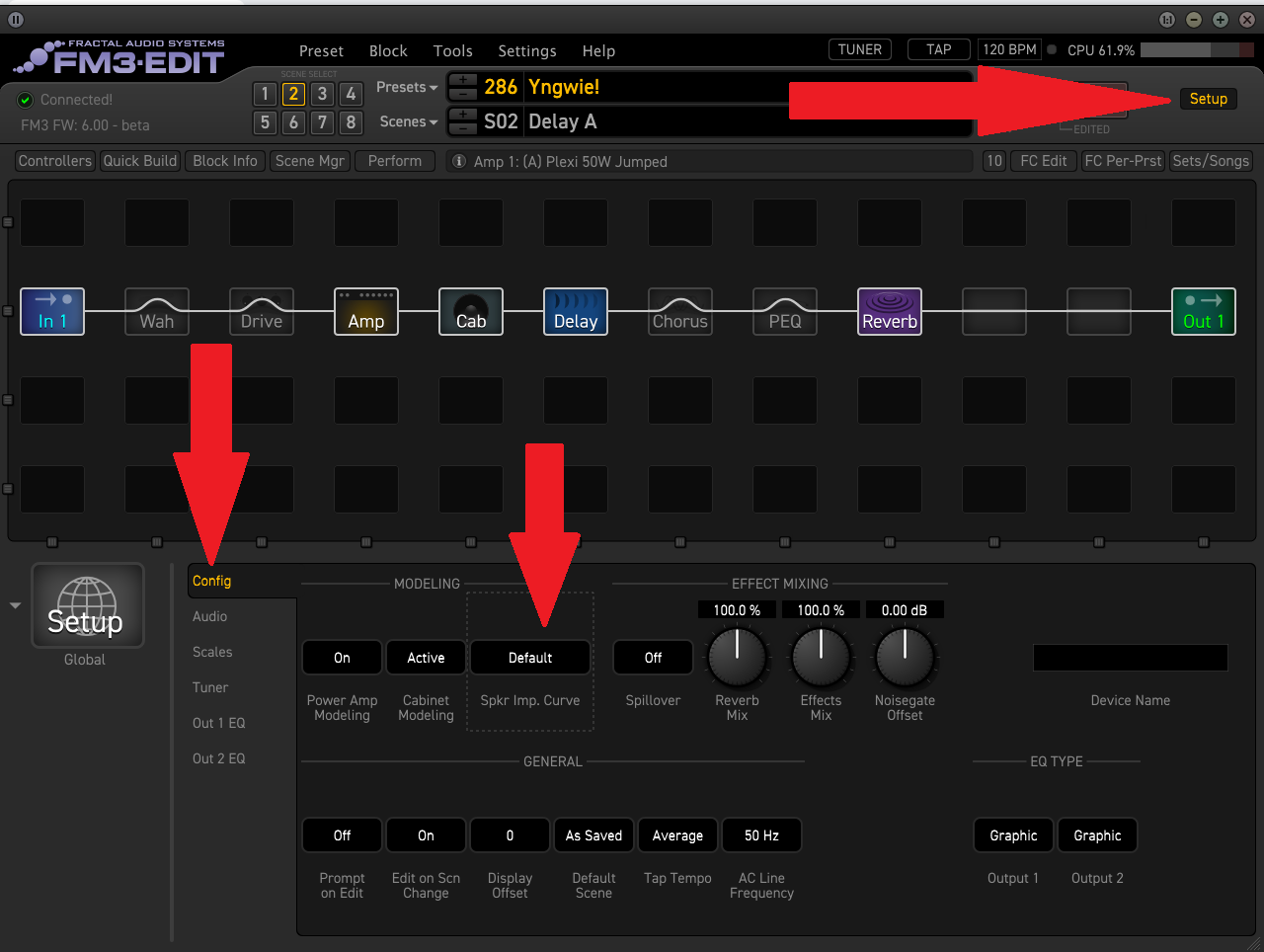Change Output 2 EQ type Graphic
This screenshot has height=952, width=1264.
[1097, 835]
